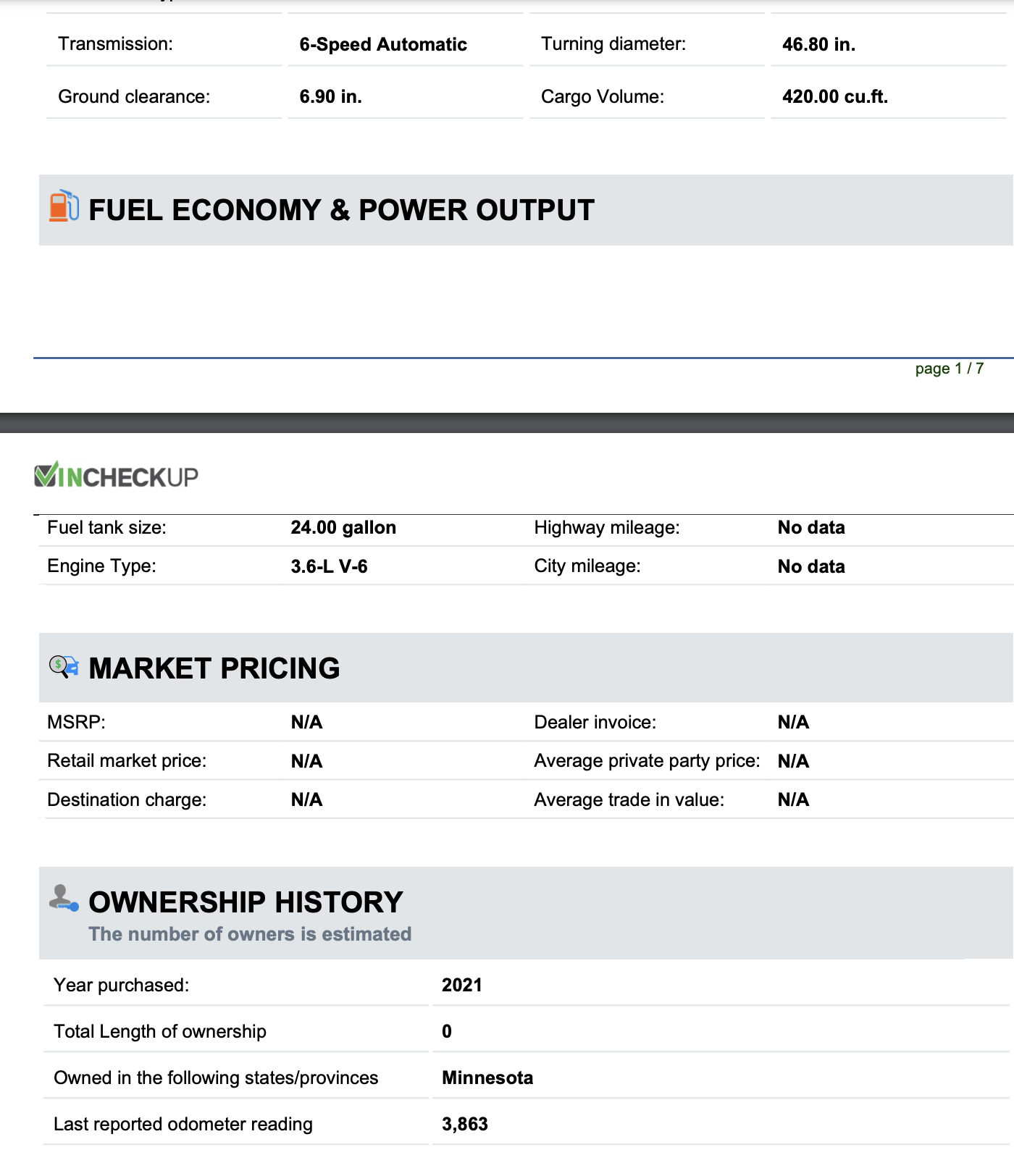The image size is (1014, 1176).
Task: Select the Ownership History heading text
Action: (246, 902)
